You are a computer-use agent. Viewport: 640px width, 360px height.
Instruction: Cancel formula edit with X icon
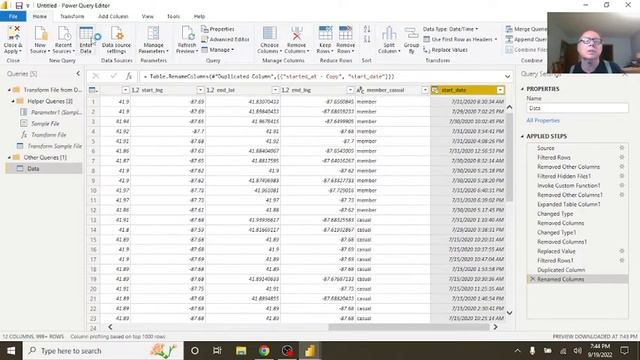click(x=96, y=76)
